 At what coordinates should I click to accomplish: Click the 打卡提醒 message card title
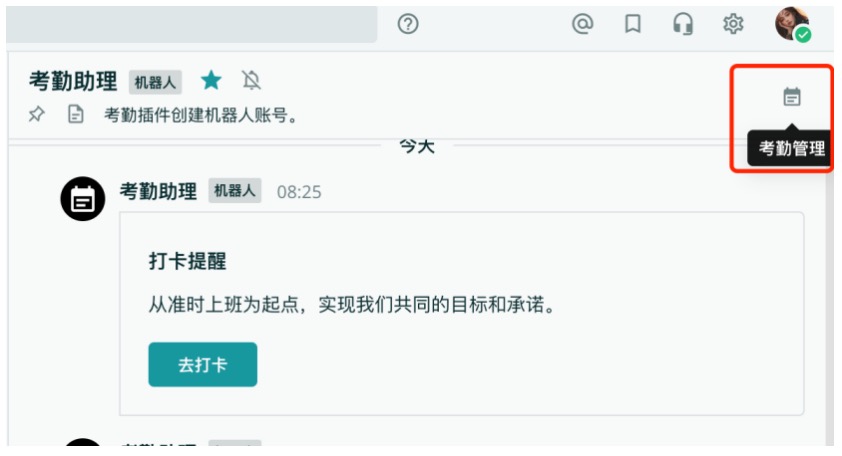[x=187, y=261]
